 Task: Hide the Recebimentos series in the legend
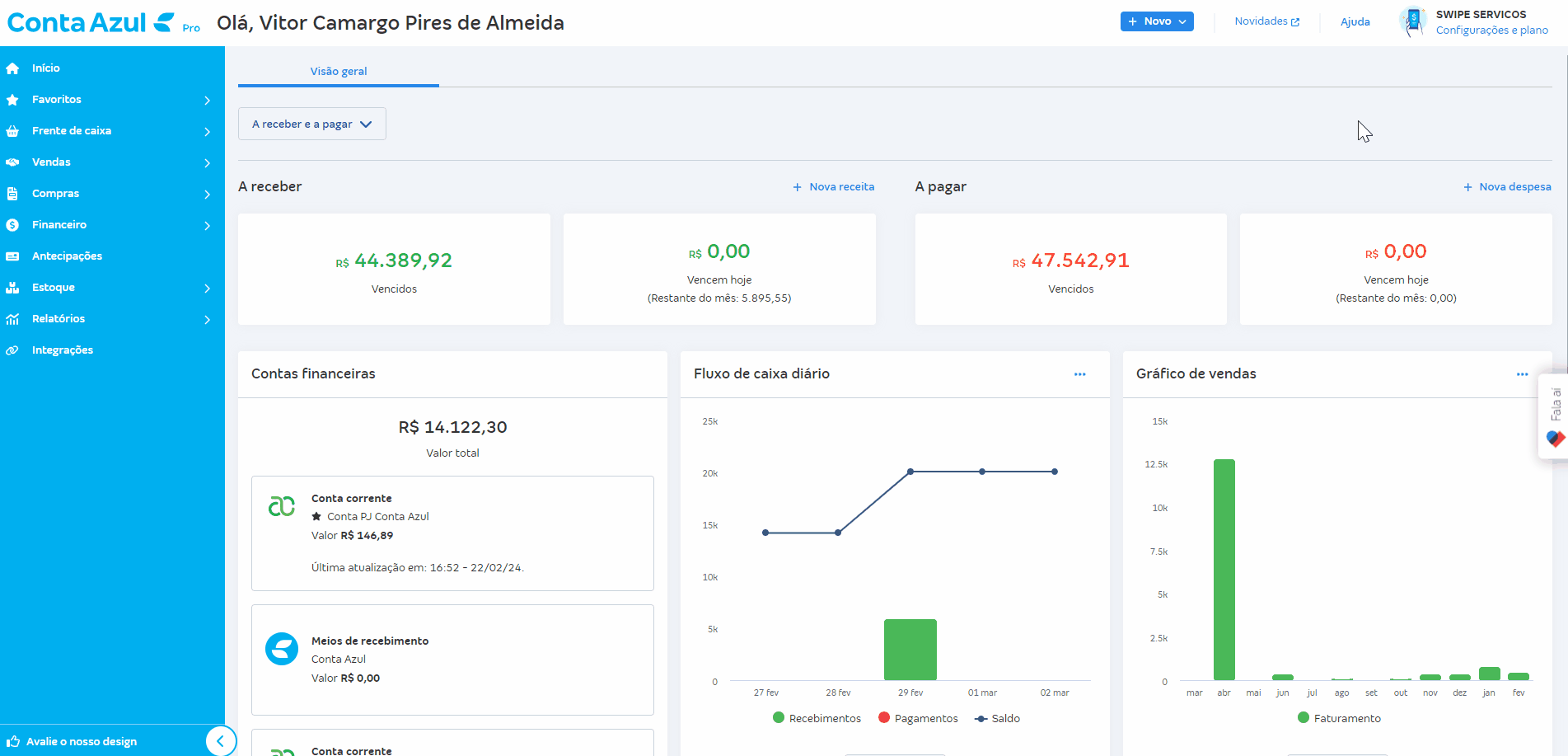click(816, 718)
